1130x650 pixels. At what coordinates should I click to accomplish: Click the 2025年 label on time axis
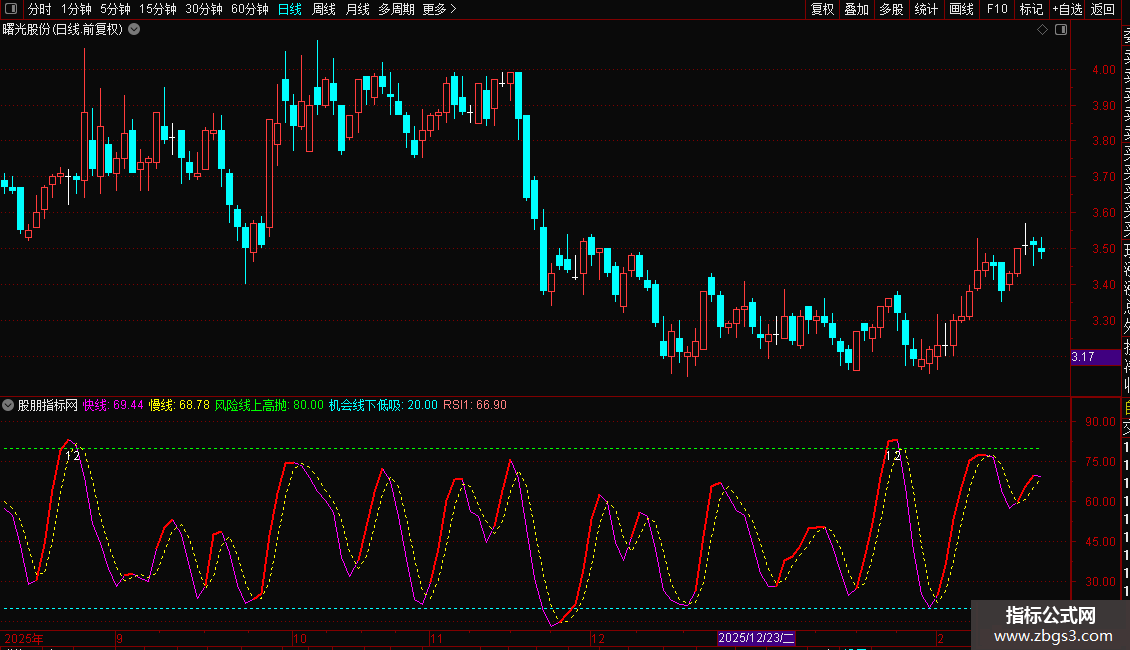point(24,638)
